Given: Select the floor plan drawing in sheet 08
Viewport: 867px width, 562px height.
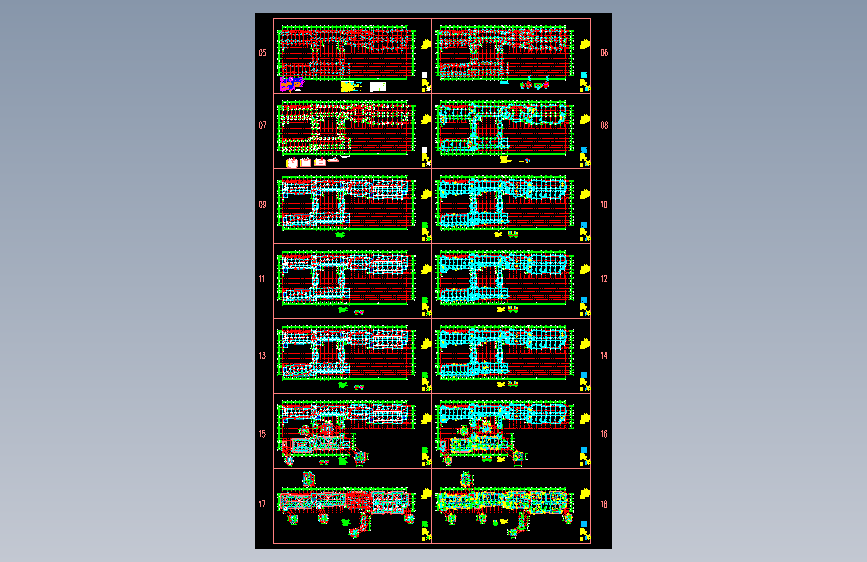Looking at the screenshot, I should (504, 127).
